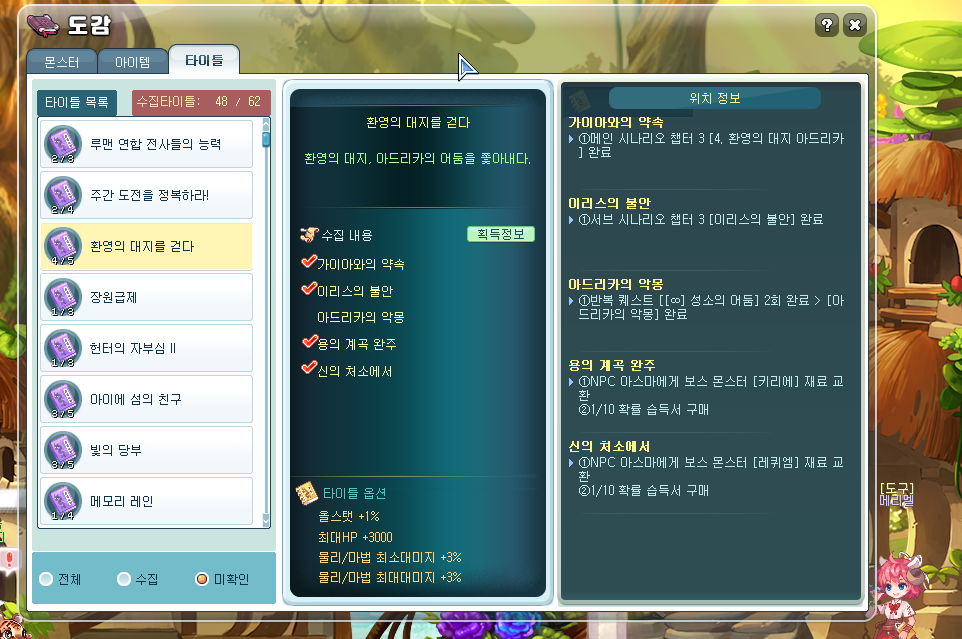Screen dimensions: 962x639
Task: Click the scrollbar down arrow in title list
Action: 266,520
